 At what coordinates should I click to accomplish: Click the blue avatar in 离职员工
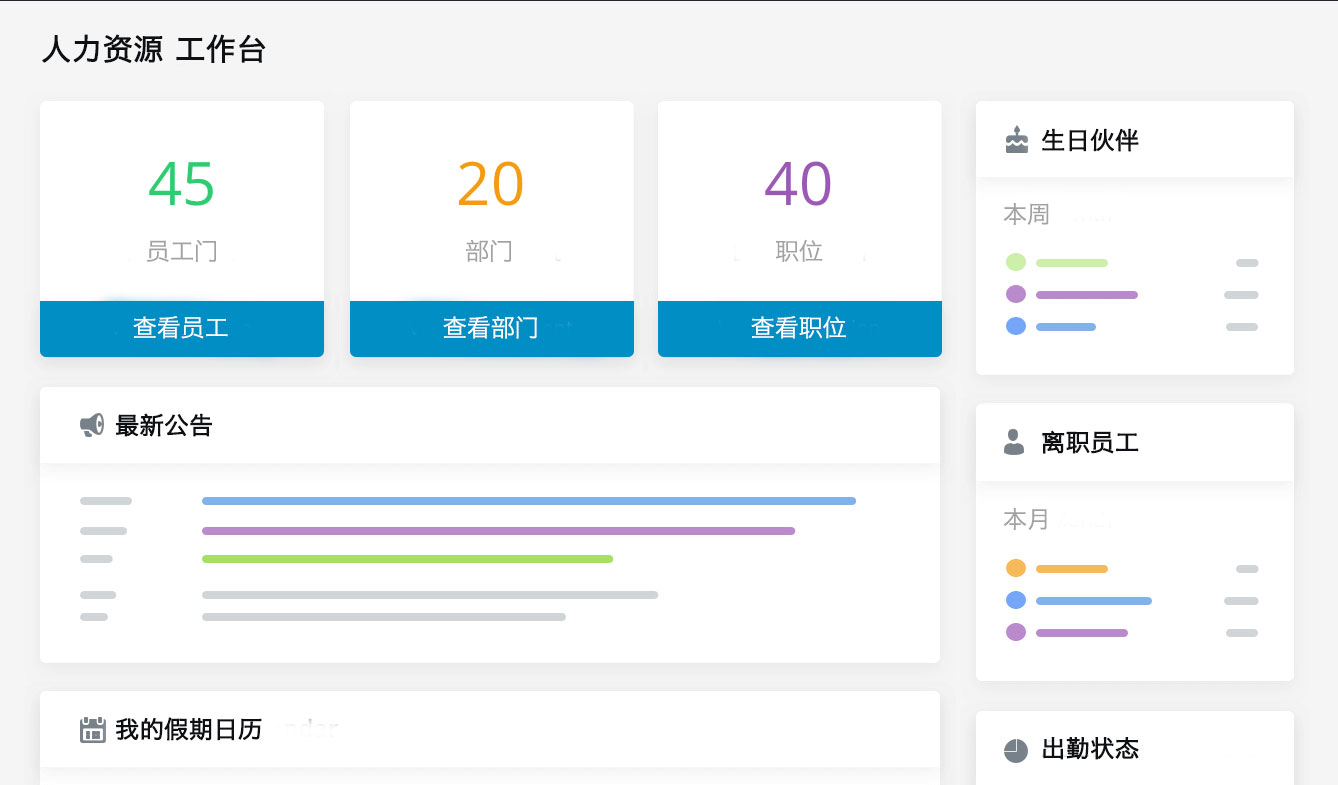click(x=1016, y=600)
